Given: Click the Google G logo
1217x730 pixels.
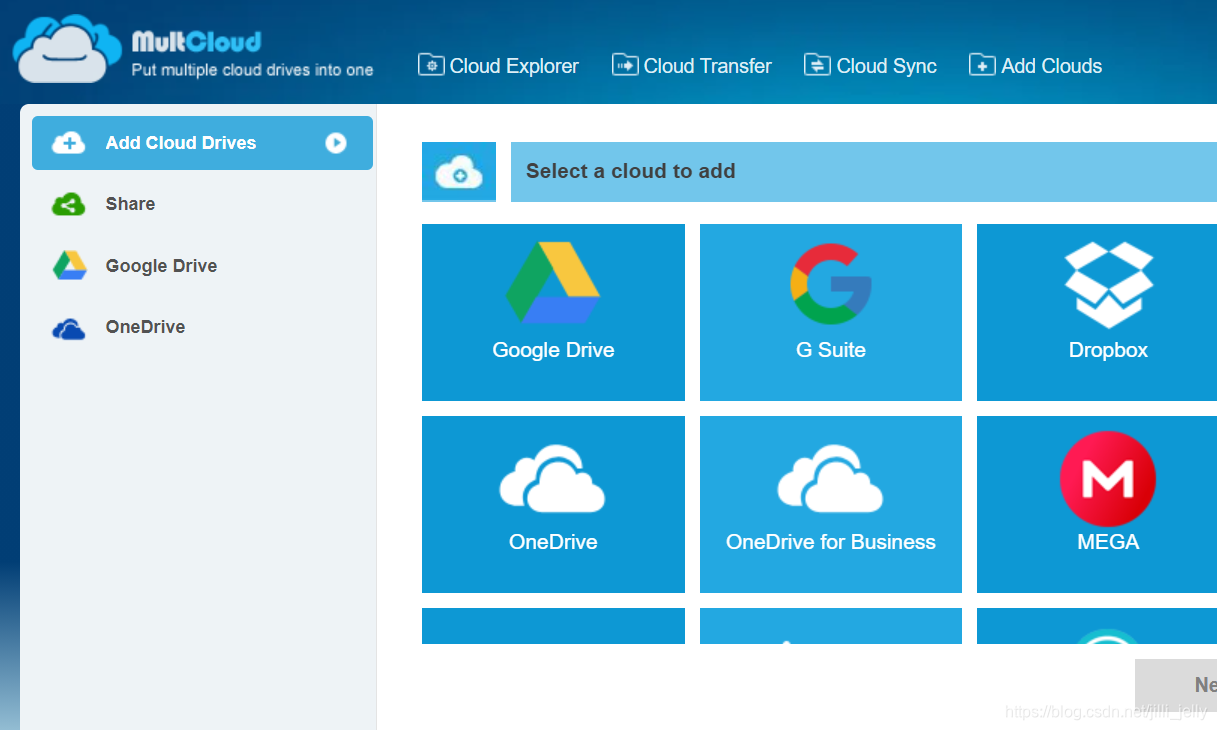Looking at the screenshot, I should click(x=831, y=284).
